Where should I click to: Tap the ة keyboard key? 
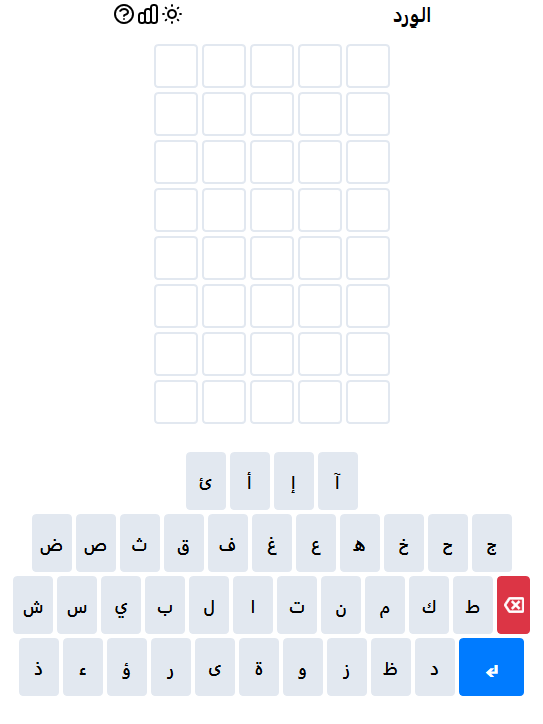point(259,667)
